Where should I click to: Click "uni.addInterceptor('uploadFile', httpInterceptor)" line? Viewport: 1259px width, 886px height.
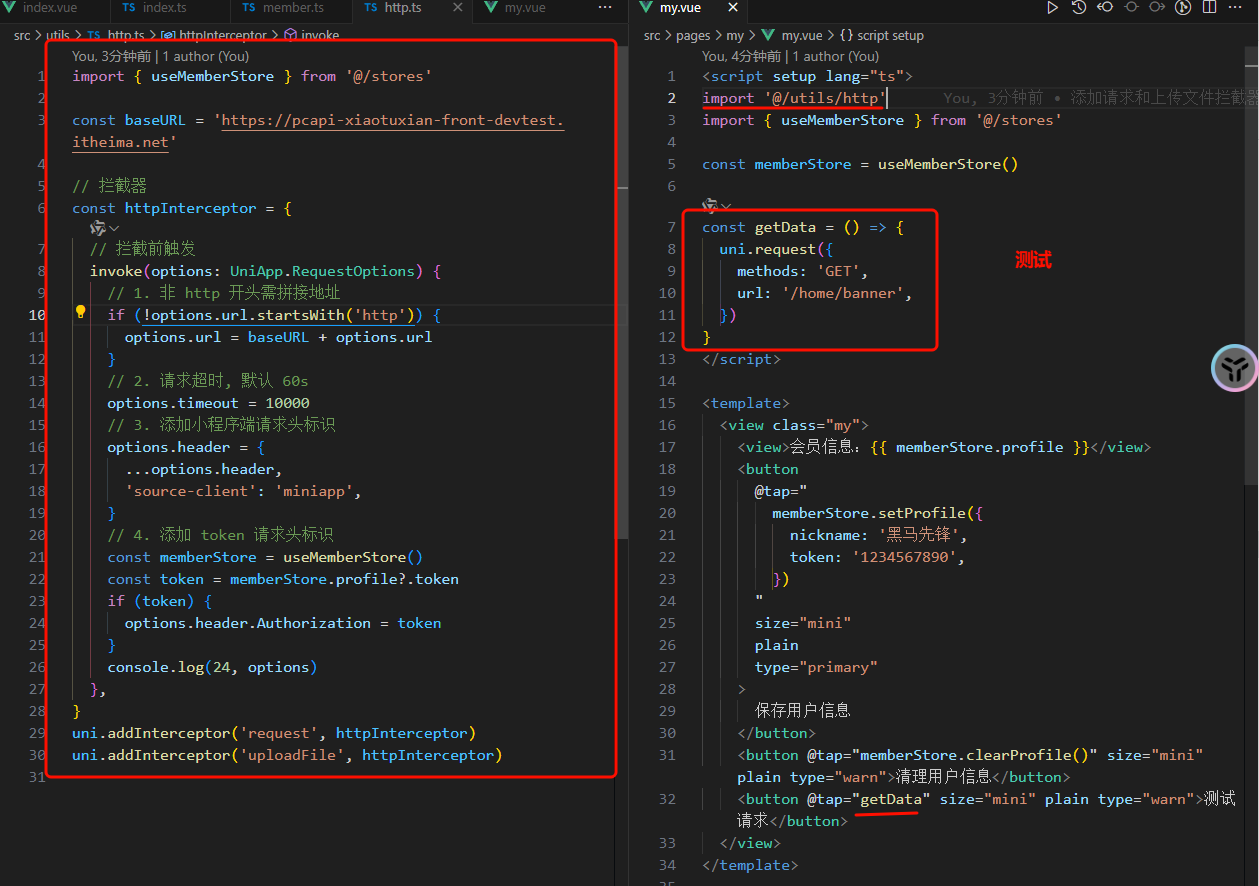tap(287, 755)
